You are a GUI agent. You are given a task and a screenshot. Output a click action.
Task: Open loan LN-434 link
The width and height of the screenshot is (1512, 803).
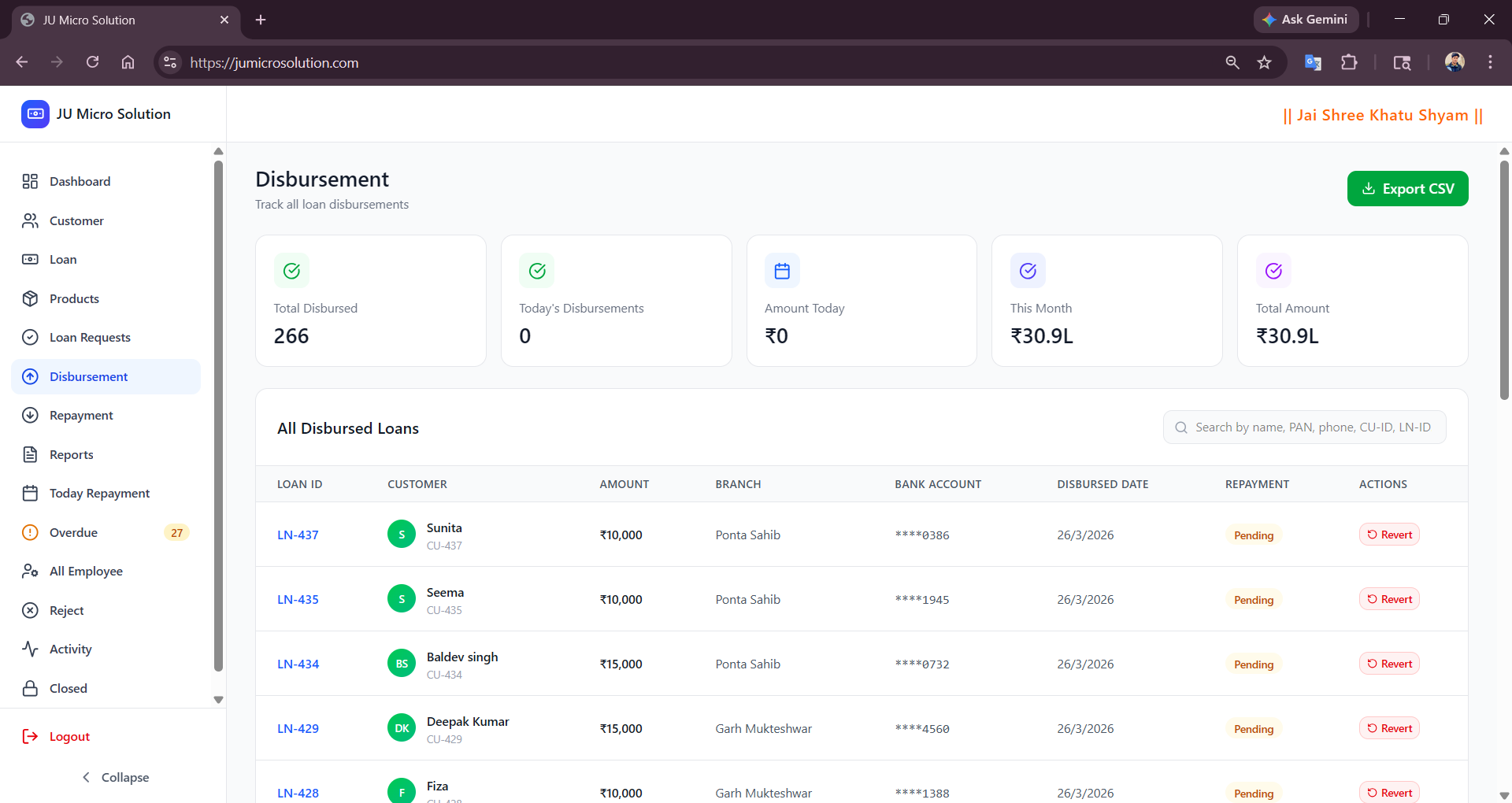[x=298, y=664]
